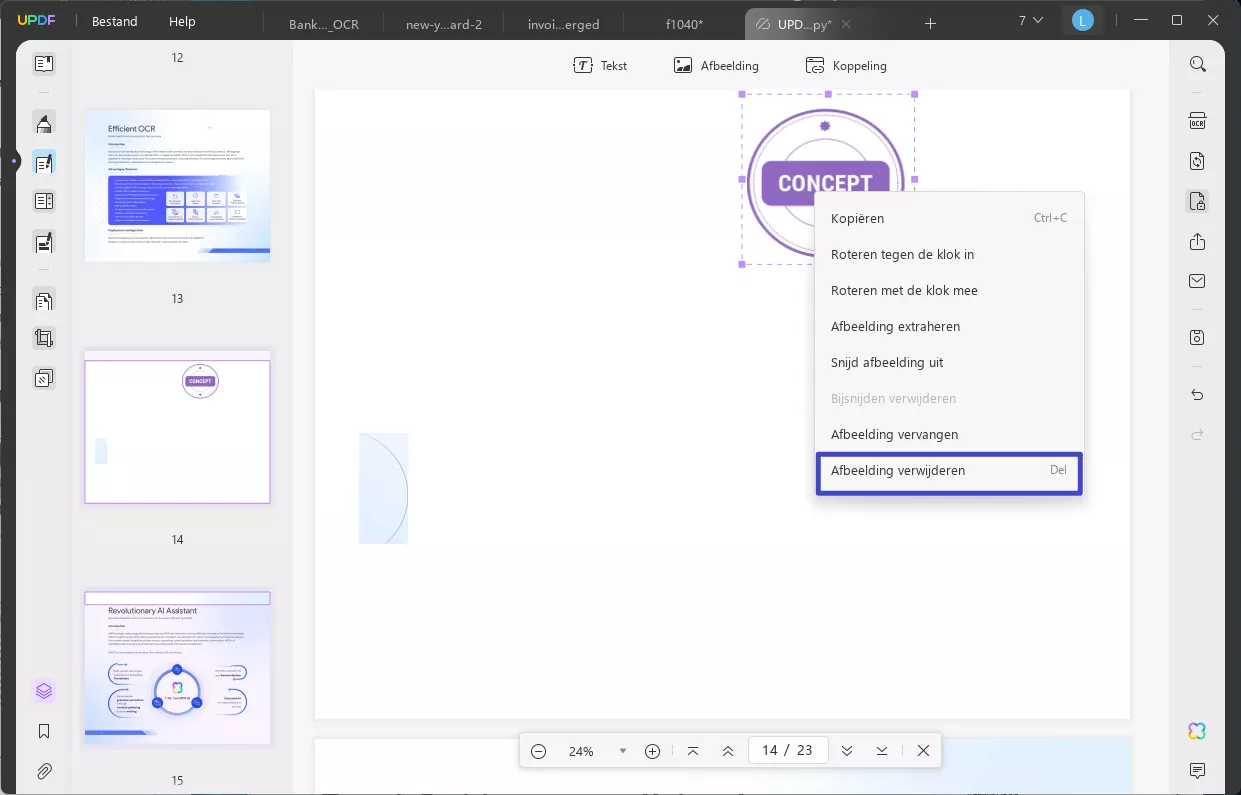Open the Crop pages tool icon
Screen dimensions: 1241x795
click(x=44, y=339)
